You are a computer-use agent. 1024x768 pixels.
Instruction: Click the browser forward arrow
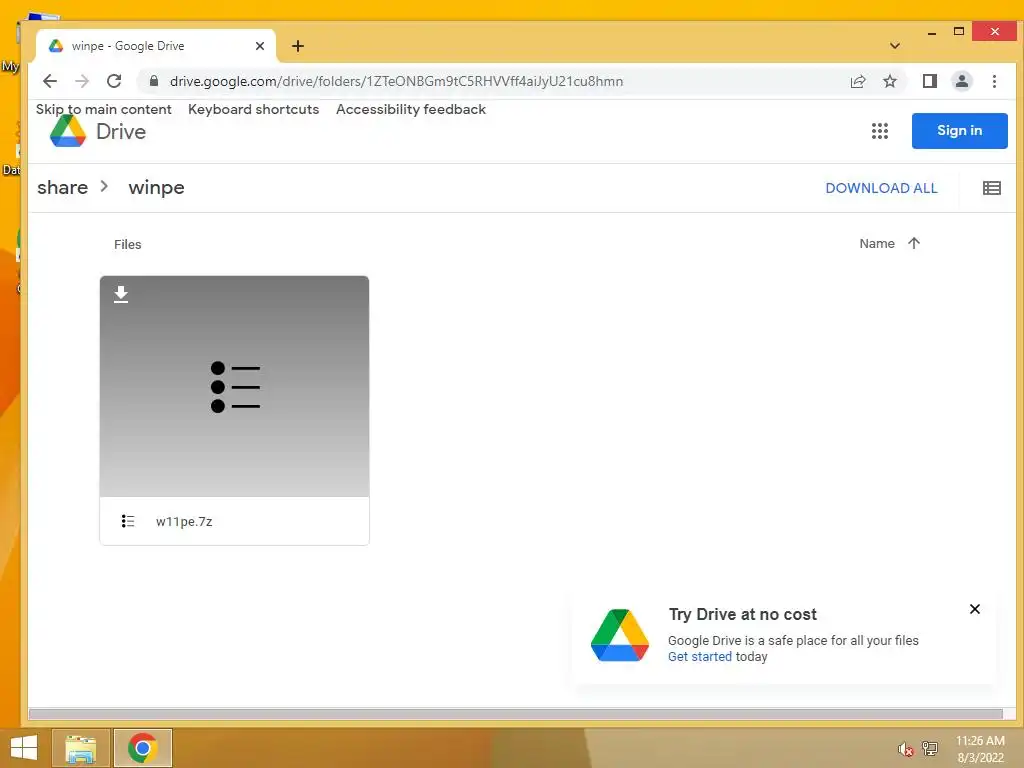(x=82, y=81)
